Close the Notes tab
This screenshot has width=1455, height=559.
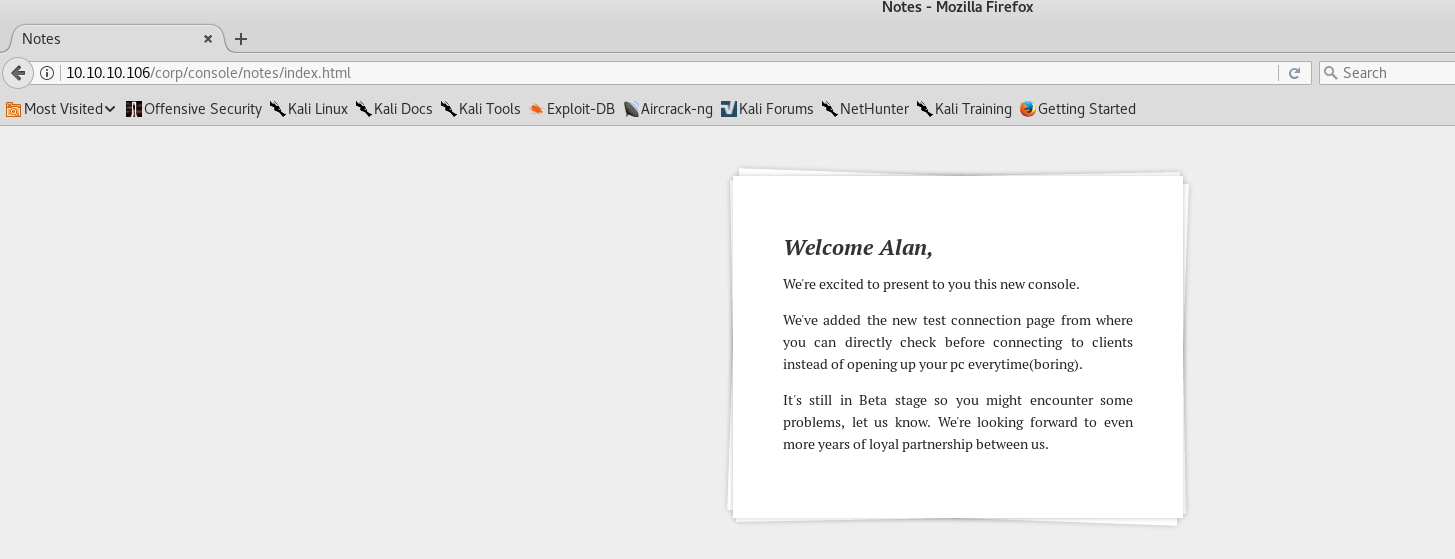208,39
